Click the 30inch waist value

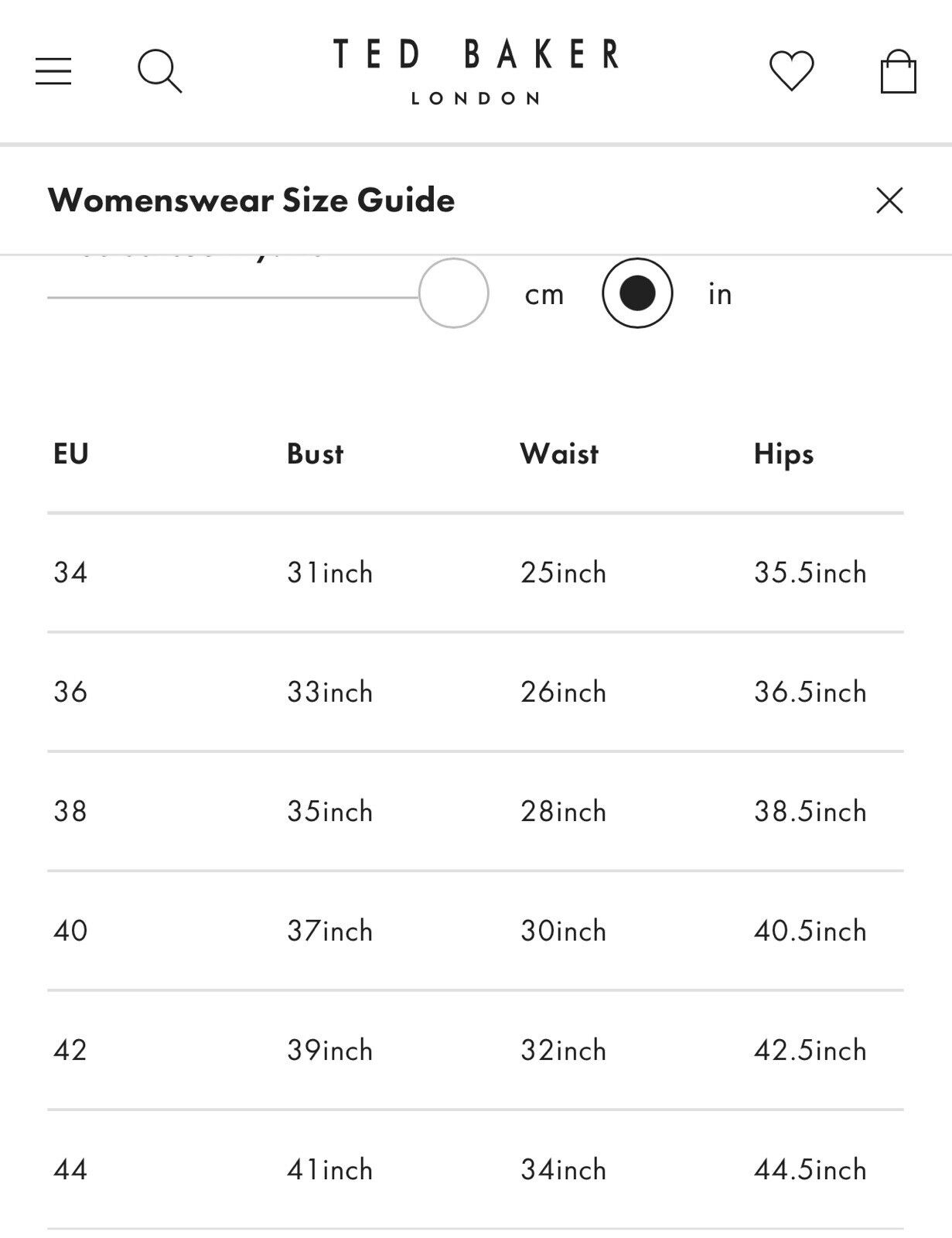point(563,931)
